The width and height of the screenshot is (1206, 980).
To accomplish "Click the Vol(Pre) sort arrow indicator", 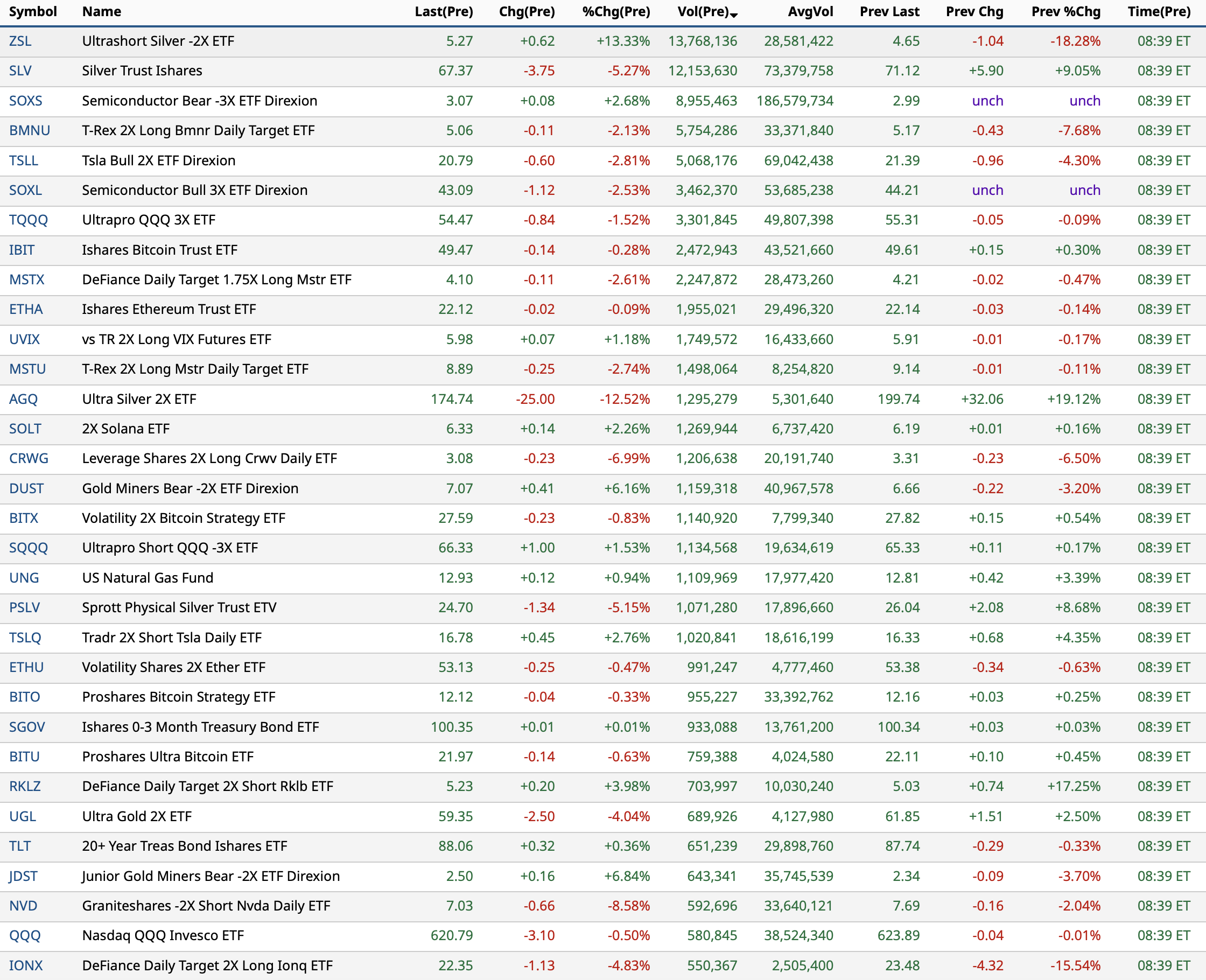I will pyautogui.click(x=733, y=15).
